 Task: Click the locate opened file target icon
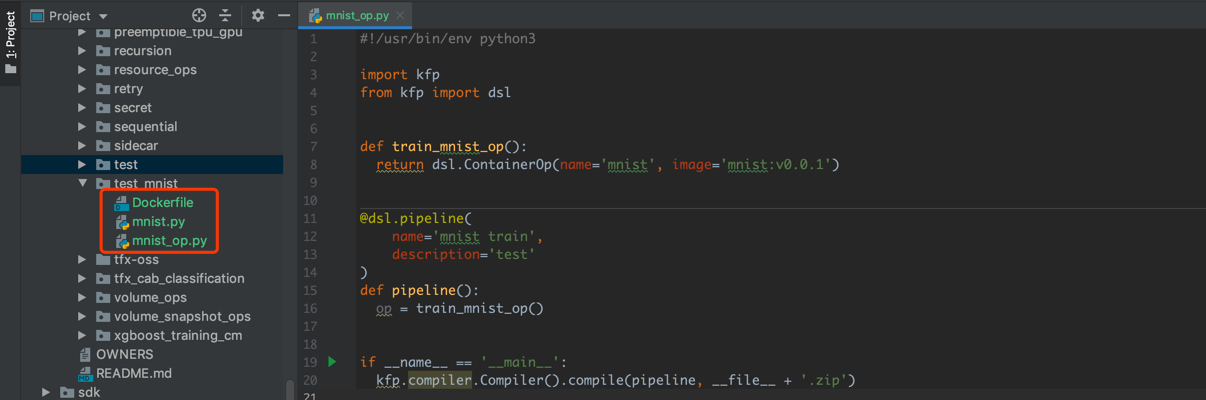coord(199,15)
